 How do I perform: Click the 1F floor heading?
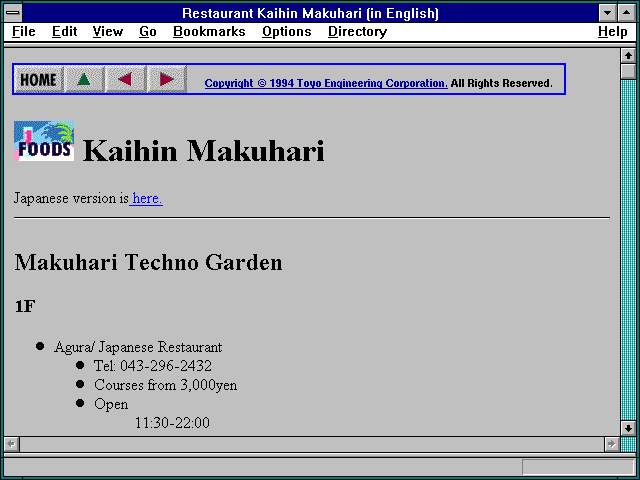pyautogui.click(x=25, y=306)
